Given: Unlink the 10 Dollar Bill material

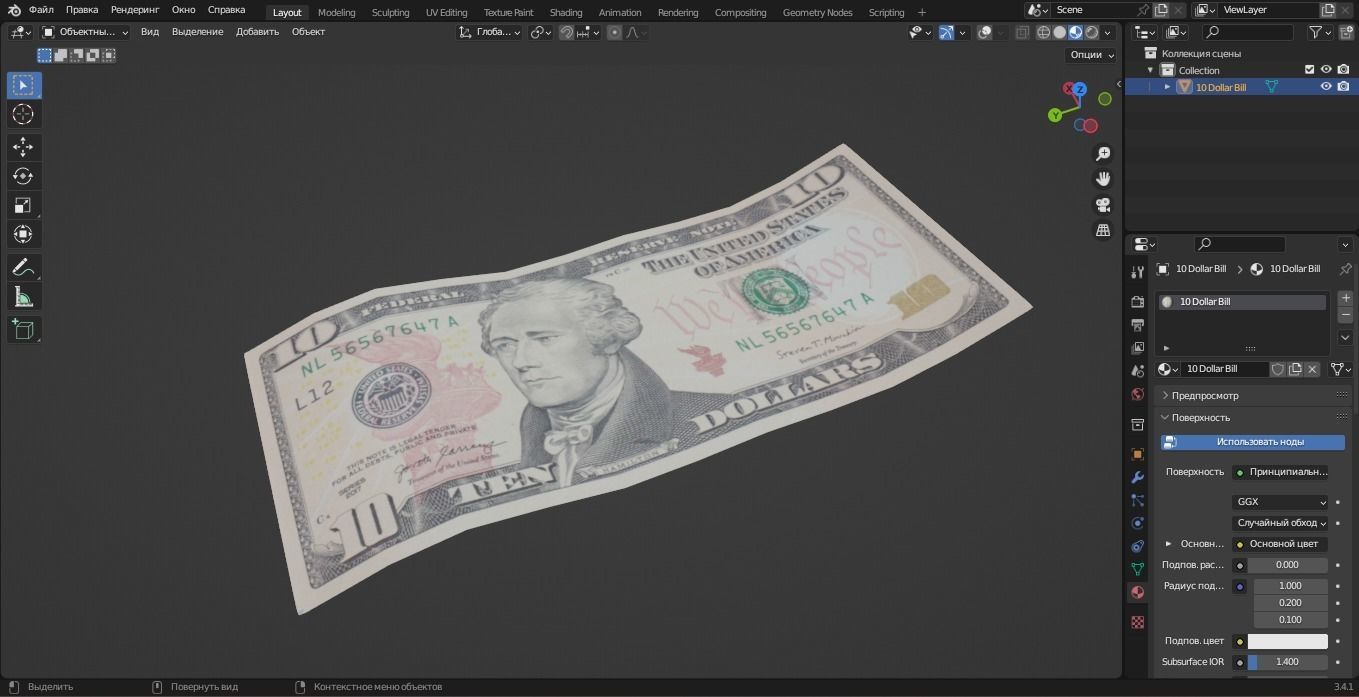Looking at the screenshot, I should tap(1312, 369).
